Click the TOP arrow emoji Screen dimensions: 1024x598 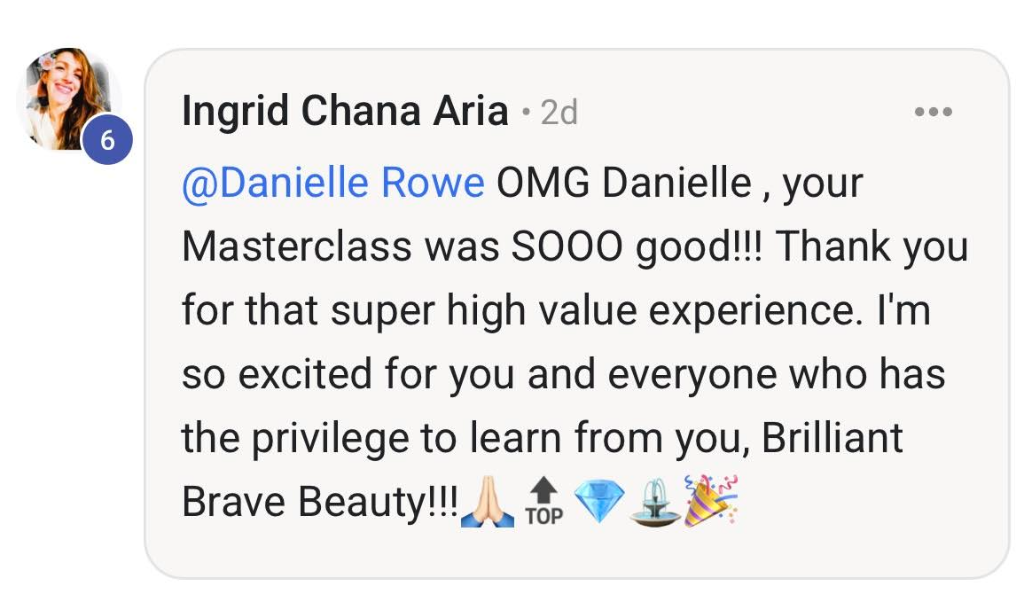(544, 502)
